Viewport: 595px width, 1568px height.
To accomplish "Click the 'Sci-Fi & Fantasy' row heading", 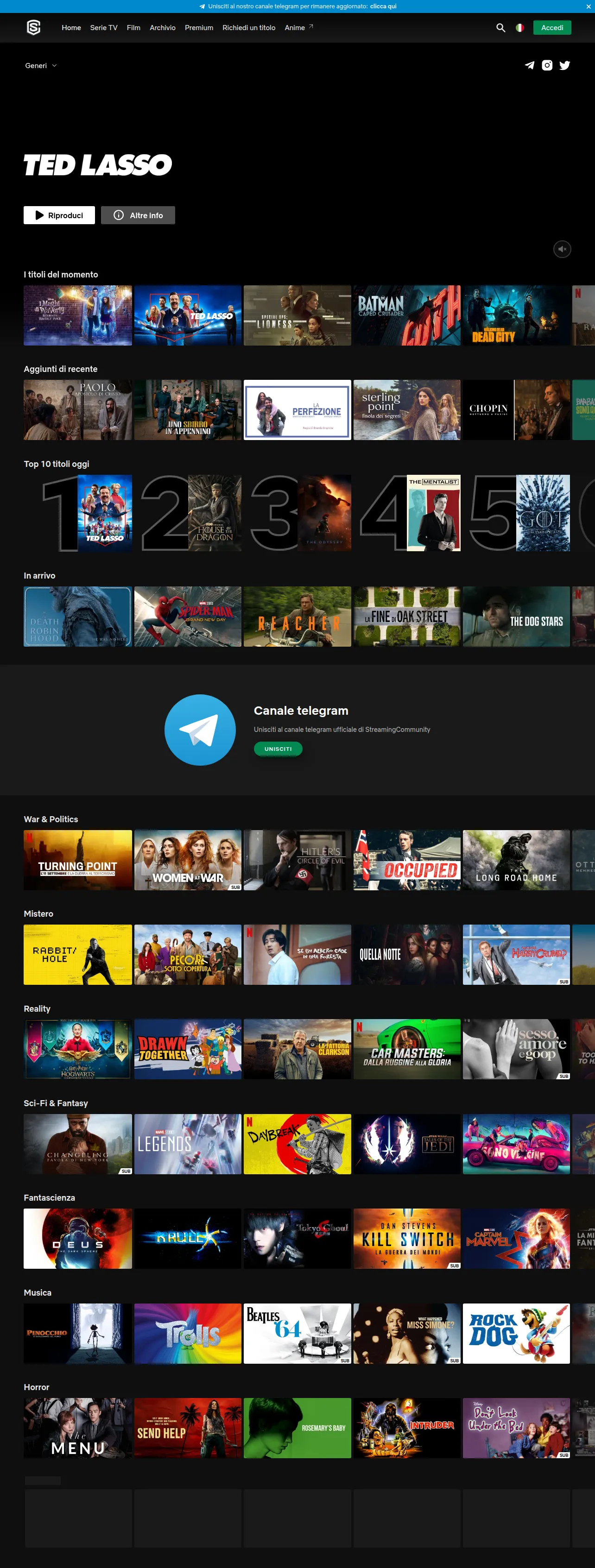I will (x=56, y=1103).
